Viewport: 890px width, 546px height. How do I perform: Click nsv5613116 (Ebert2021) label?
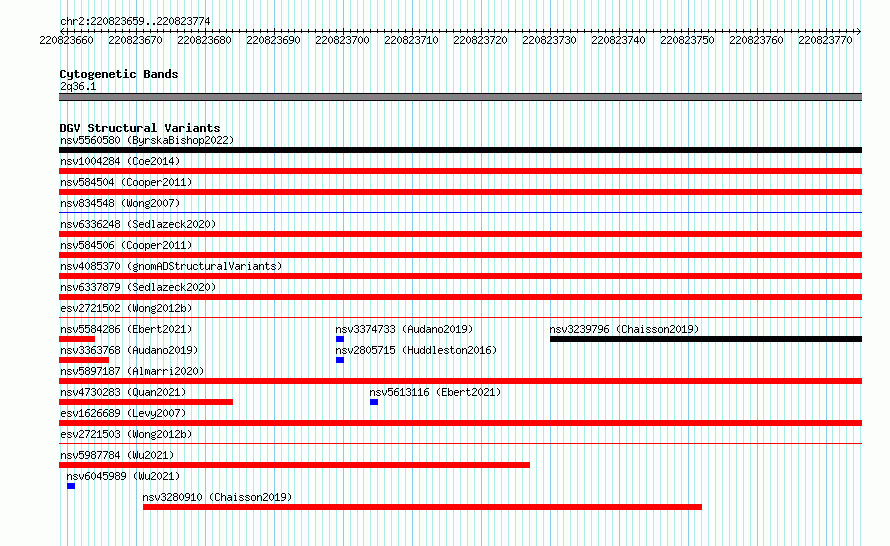coord(435,392)
